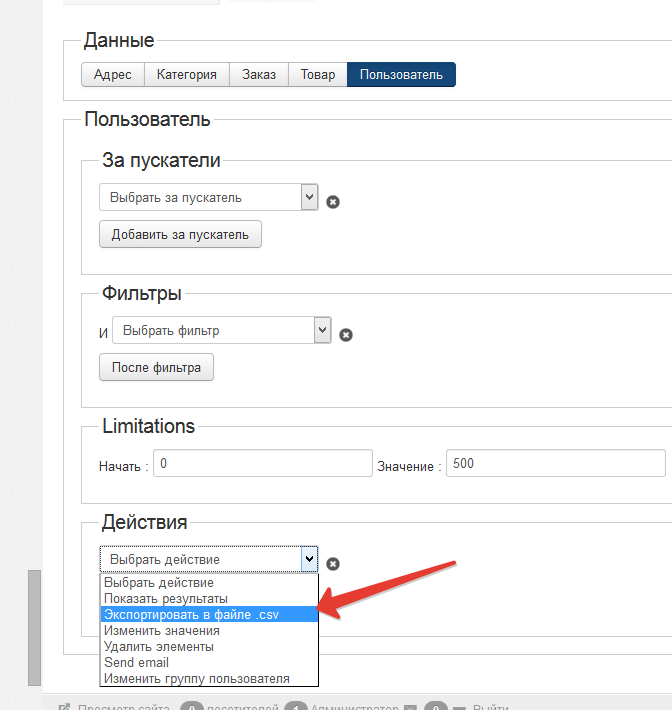Click the 'Значение' field containing 500
This screenshot has height=710, width=672.
pyautogui.click(x=555, y=464)
